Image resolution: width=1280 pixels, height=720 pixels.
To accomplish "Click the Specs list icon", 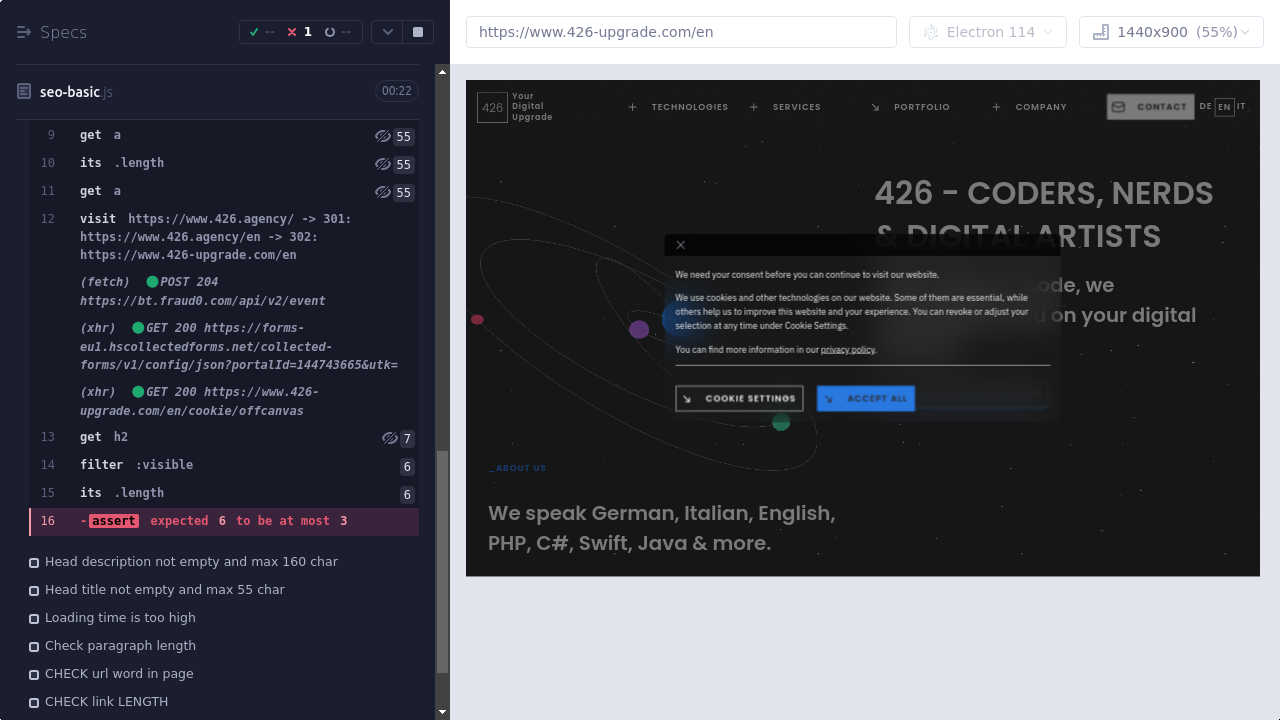I will pyautogui.click(x=24, y=32).
